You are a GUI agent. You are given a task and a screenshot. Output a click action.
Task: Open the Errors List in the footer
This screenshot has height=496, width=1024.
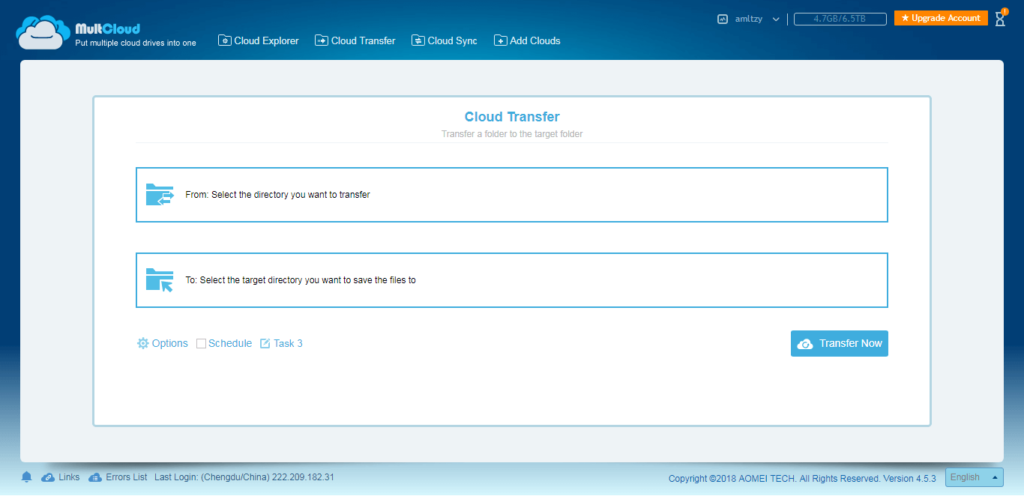pos(126,477)
